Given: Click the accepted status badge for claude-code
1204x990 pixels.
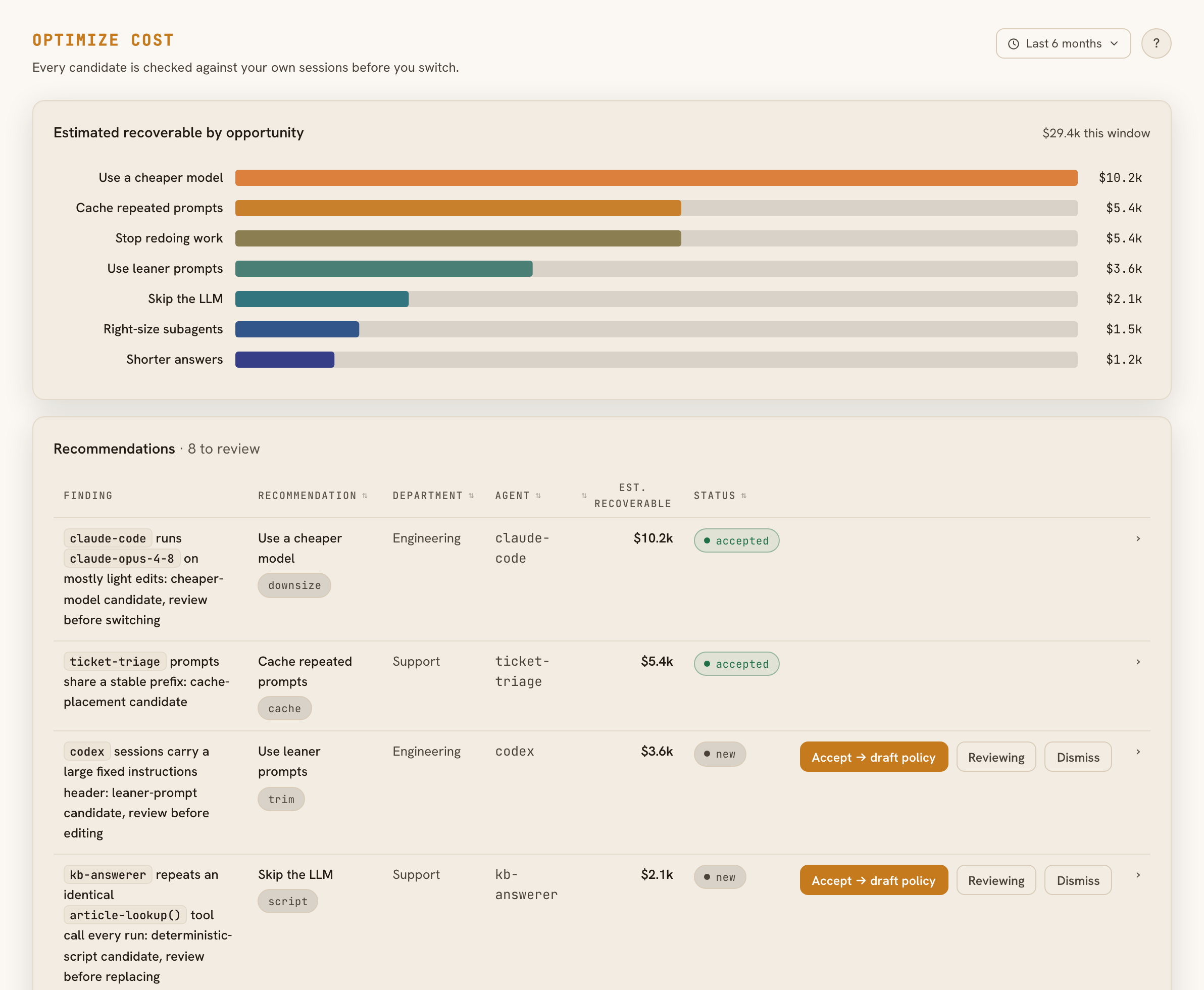Looking at the screenshot, I should coord(736,540).
